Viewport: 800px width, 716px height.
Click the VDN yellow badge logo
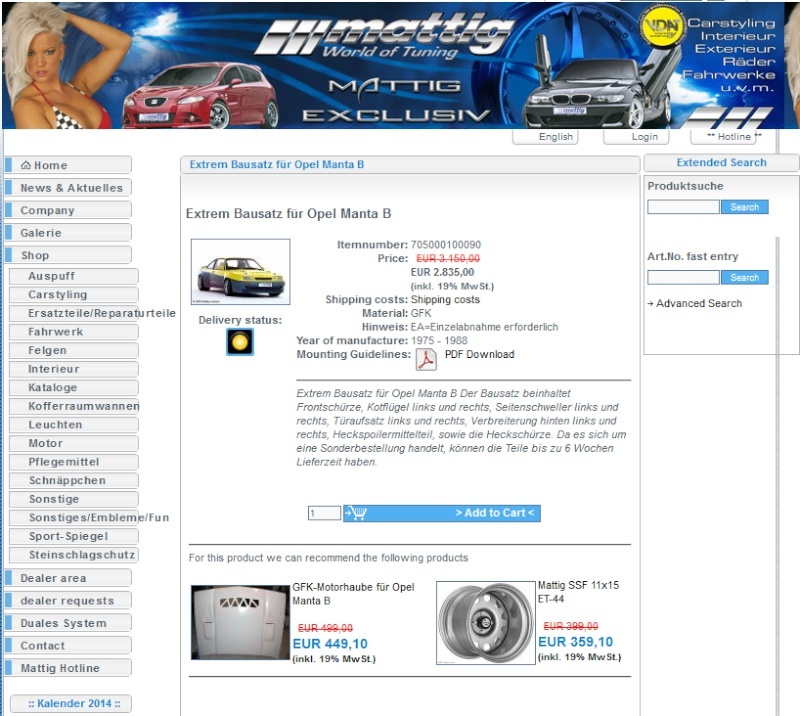pos(662,27)
